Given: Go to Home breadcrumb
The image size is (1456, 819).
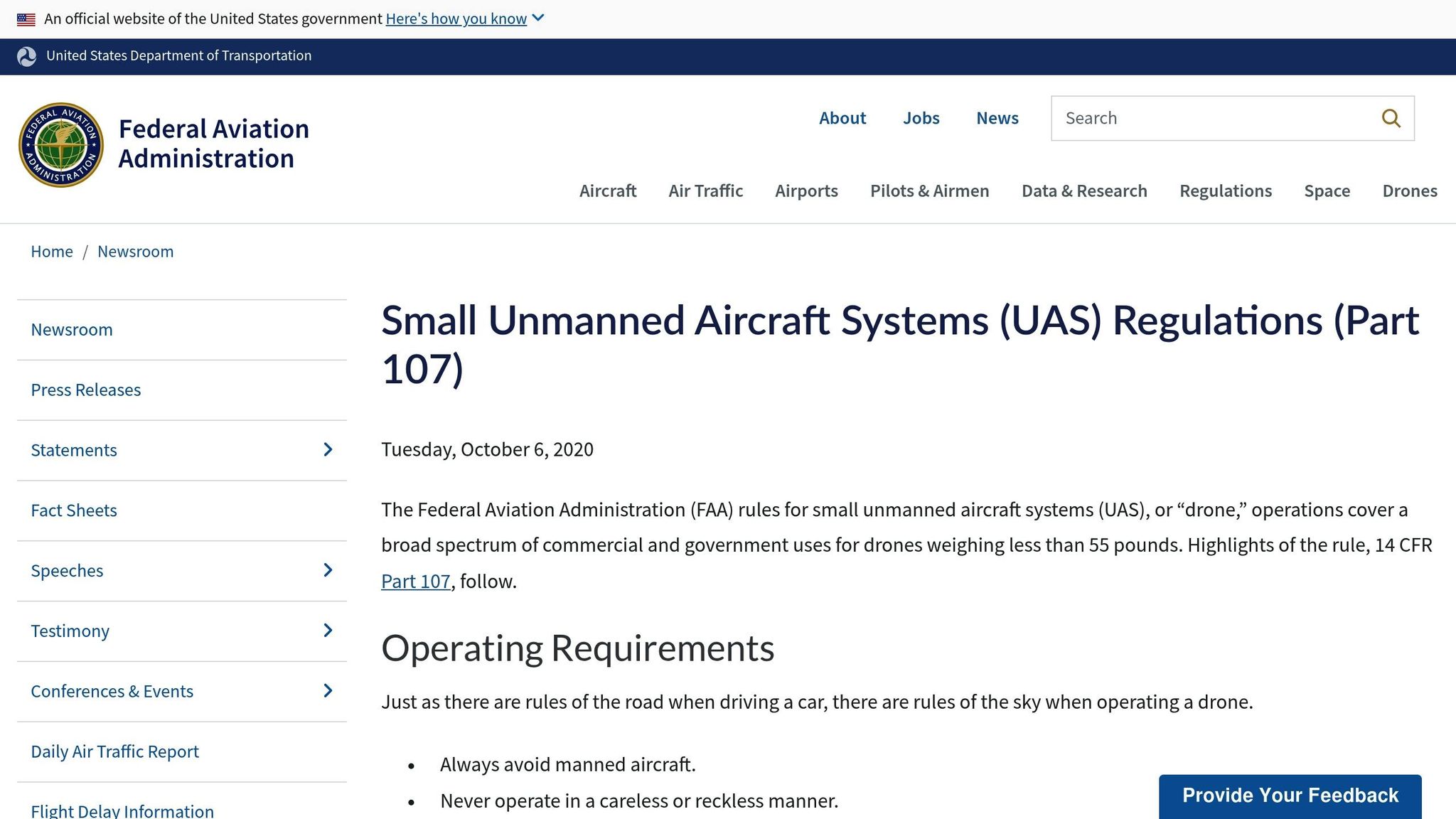Looking at the screenshot, I should (x=52, y=252).
